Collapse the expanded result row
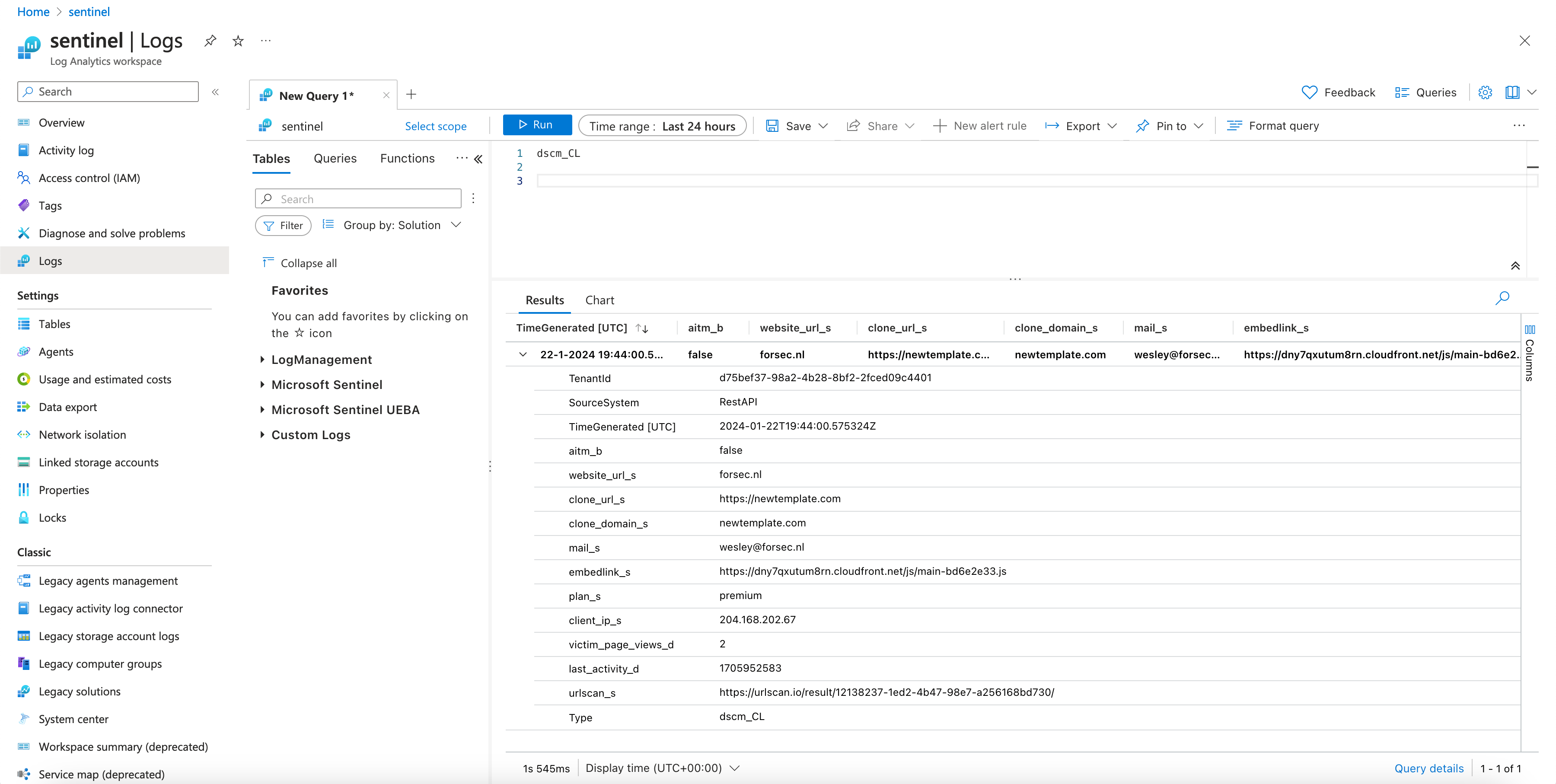This screenshot has width=1556, height=784. point(523,354)
